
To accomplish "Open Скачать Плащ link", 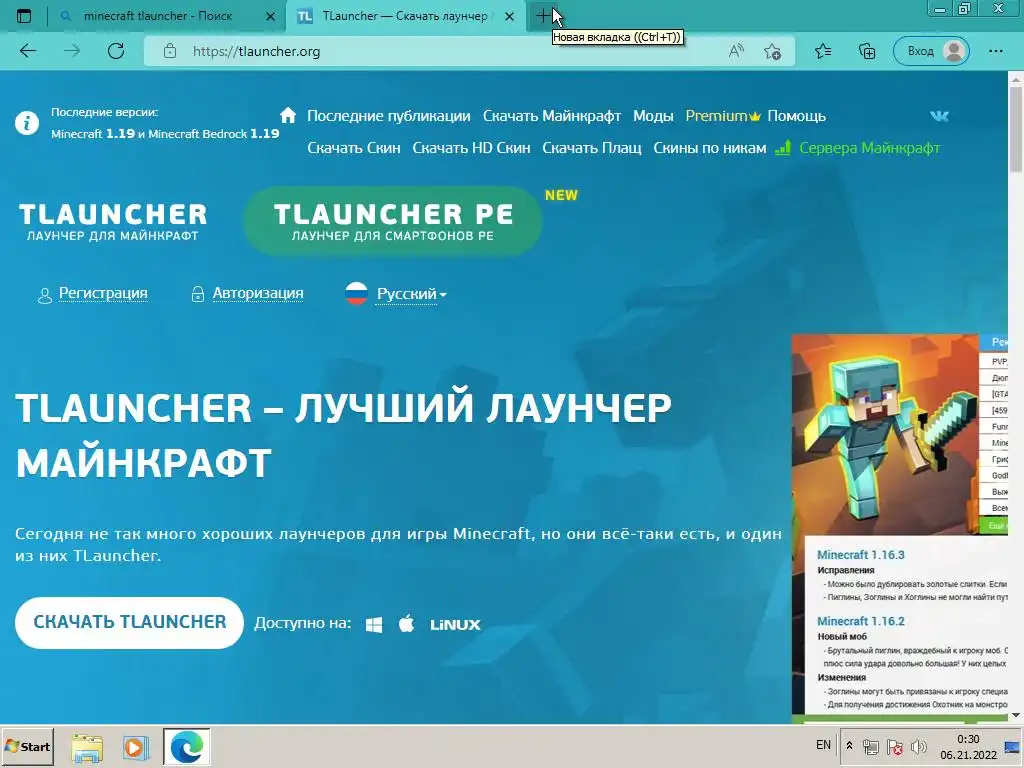I will pyautogui.click(x=592, y=148).
